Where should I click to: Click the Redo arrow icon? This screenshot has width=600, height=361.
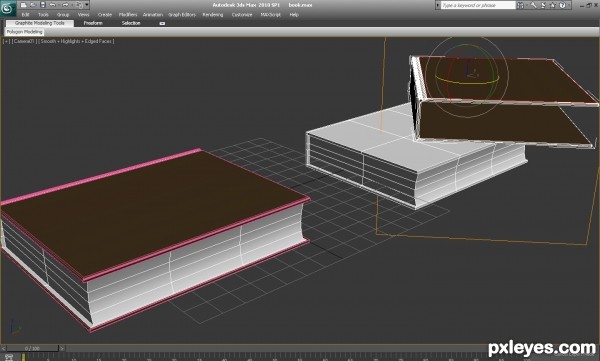65,5
